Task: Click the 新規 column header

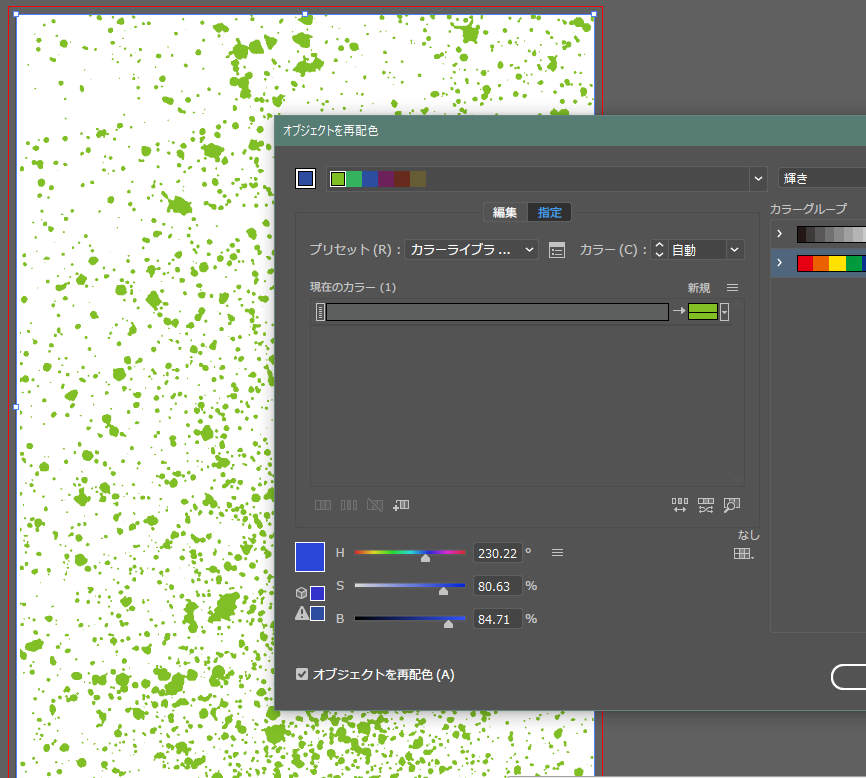Action: pos(699,288)
